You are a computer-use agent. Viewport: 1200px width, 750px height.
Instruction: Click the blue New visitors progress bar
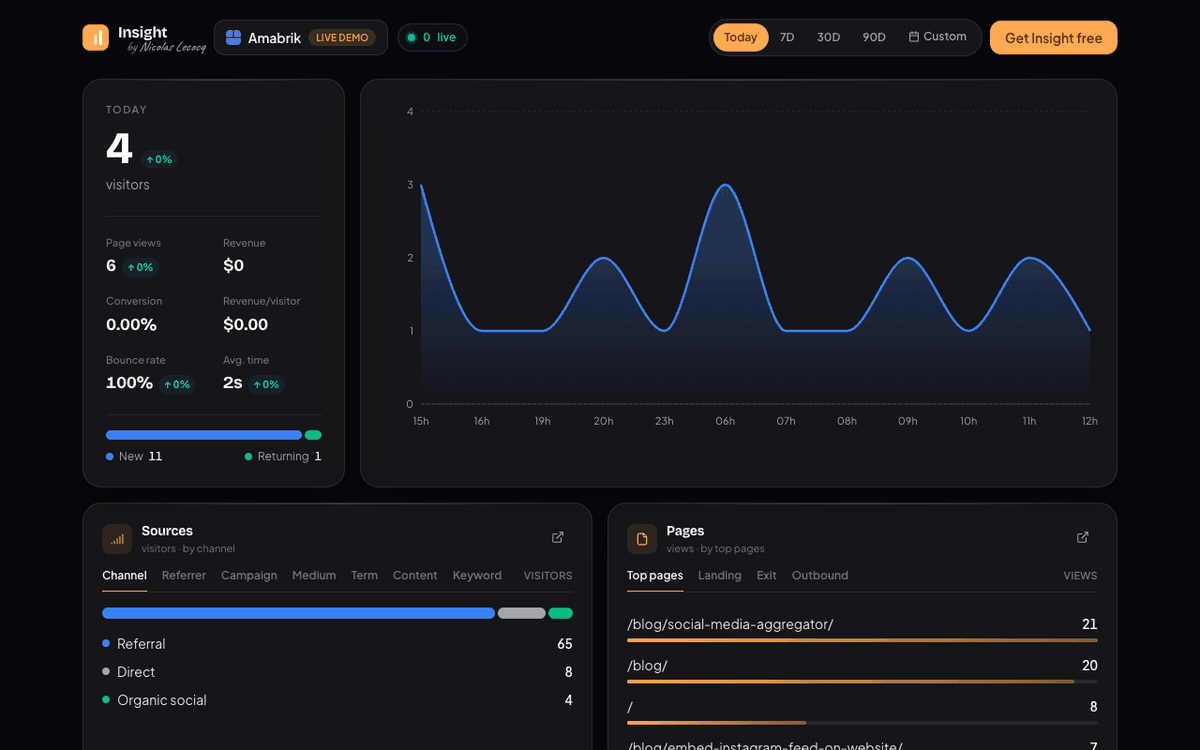pos(204,435)
